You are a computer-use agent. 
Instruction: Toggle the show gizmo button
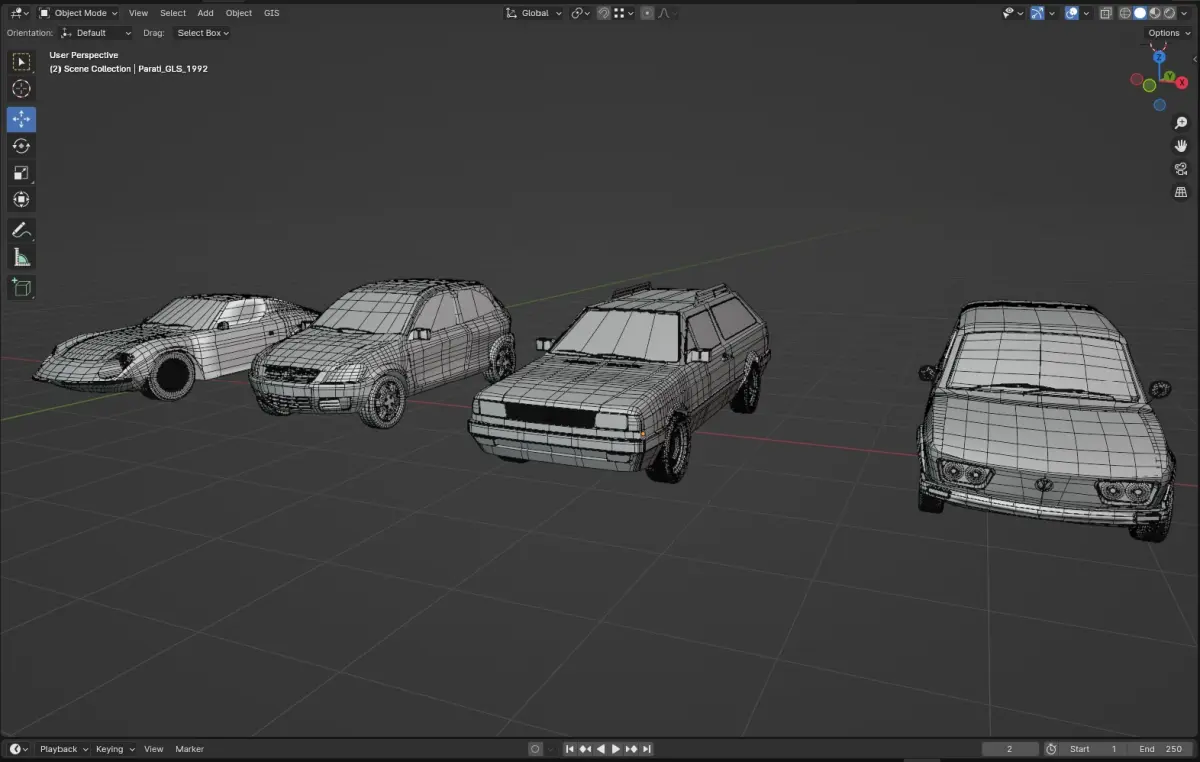(1037, 13)
